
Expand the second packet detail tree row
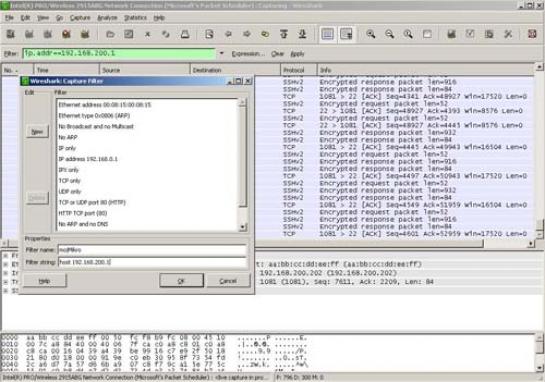(x=6, y=264)
